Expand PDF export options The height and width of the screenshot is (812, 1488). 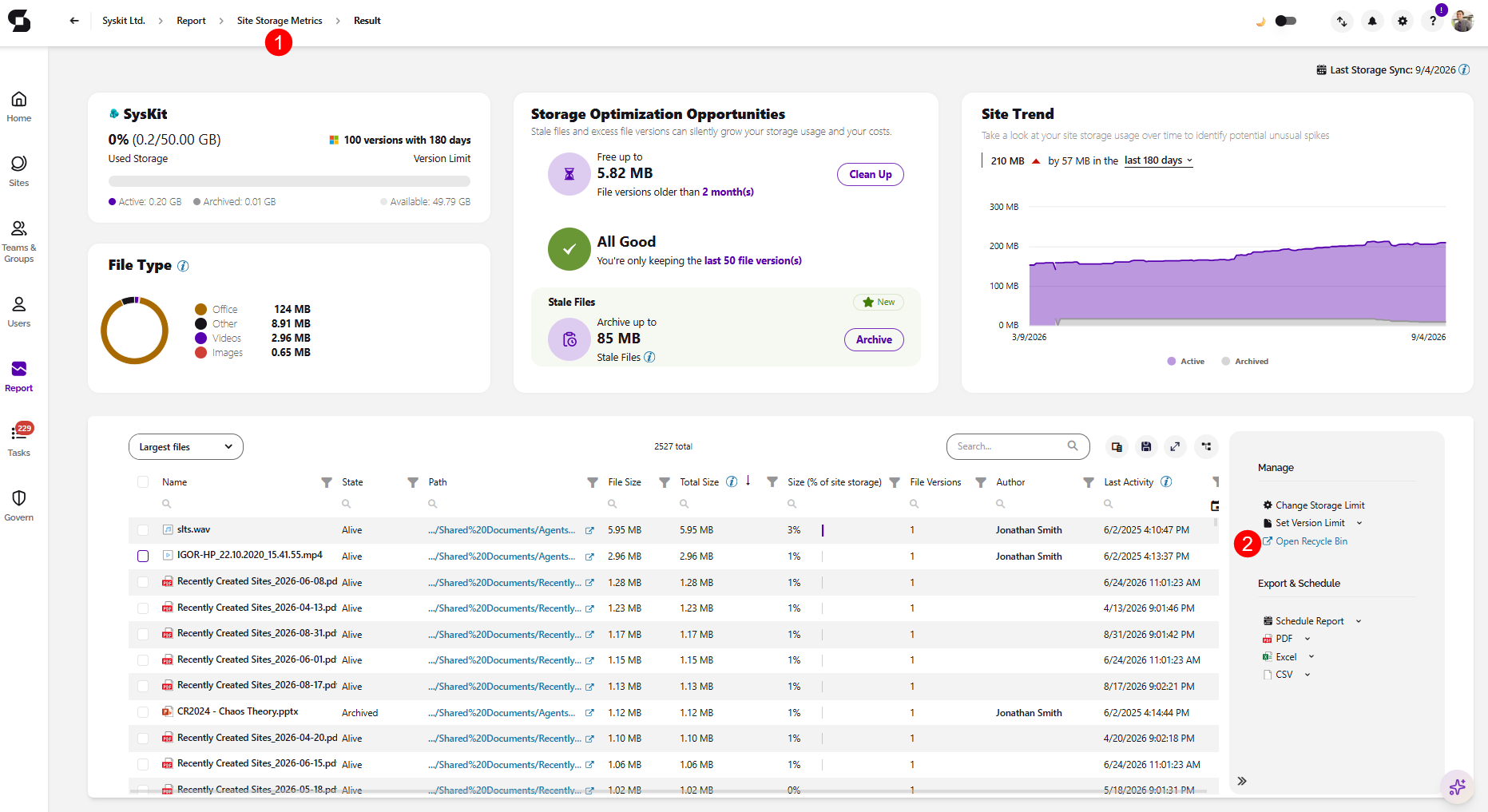(x=1307, y=639)
